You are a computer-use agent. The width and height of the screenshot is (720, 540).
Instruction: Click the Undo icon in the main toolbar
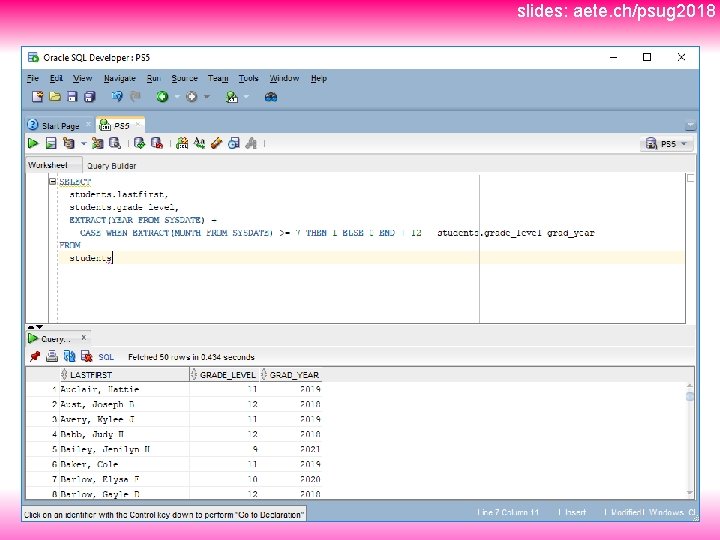point(117,96)
